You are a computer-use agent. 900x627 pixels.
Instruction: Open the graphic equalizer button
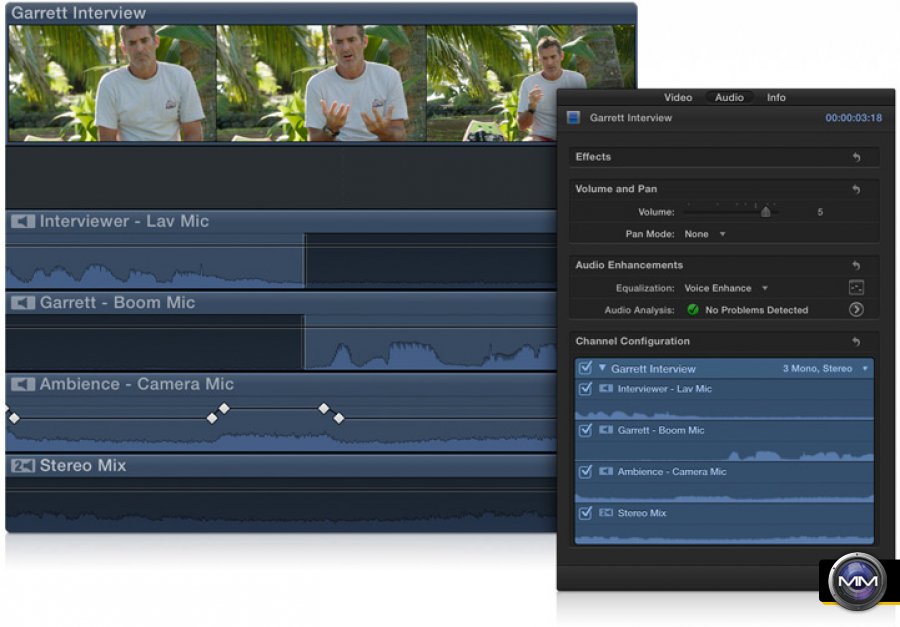click(x=856, y=288)
